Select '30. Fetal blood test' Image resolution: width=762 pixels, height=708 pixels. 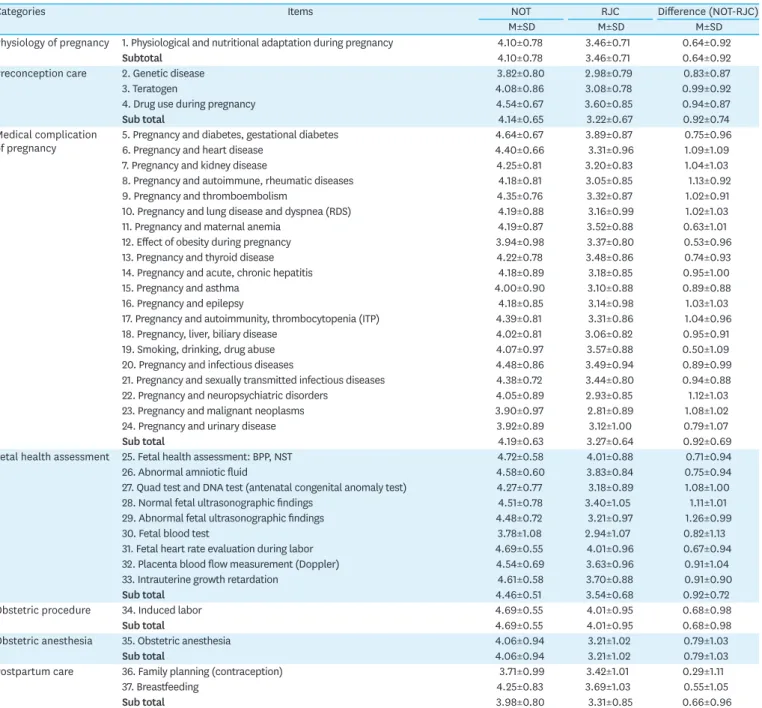(x=166, y=534)
